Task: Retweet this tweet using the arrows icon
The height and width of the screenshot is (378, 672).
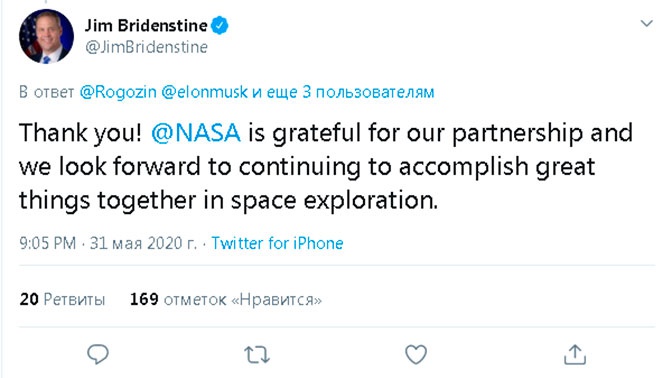Action: tap(257, 355)
